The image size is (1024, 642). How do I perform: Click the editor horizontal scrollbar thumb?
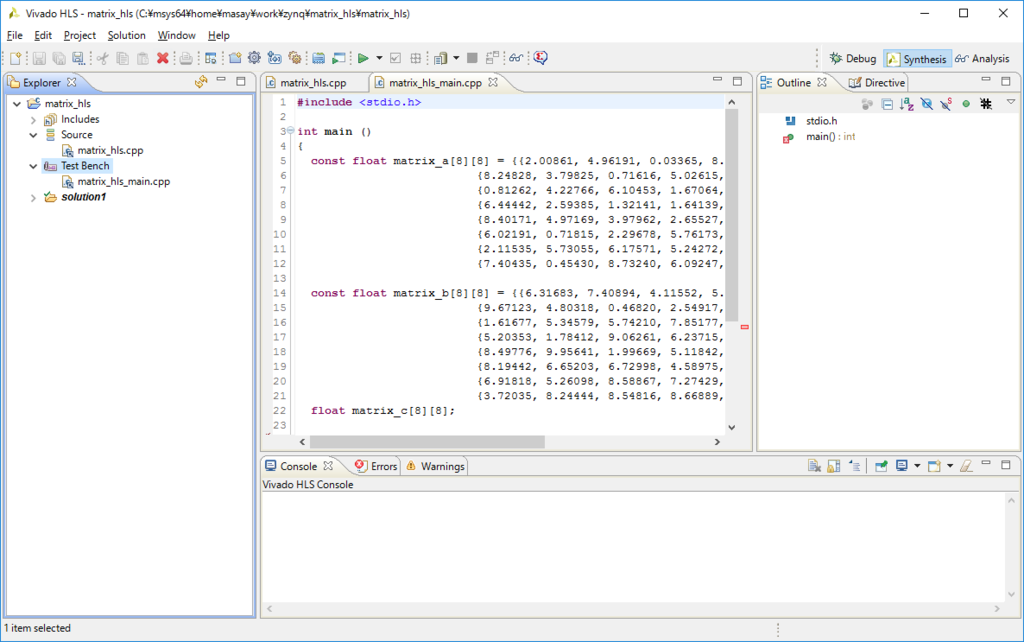tap(427, 442)
